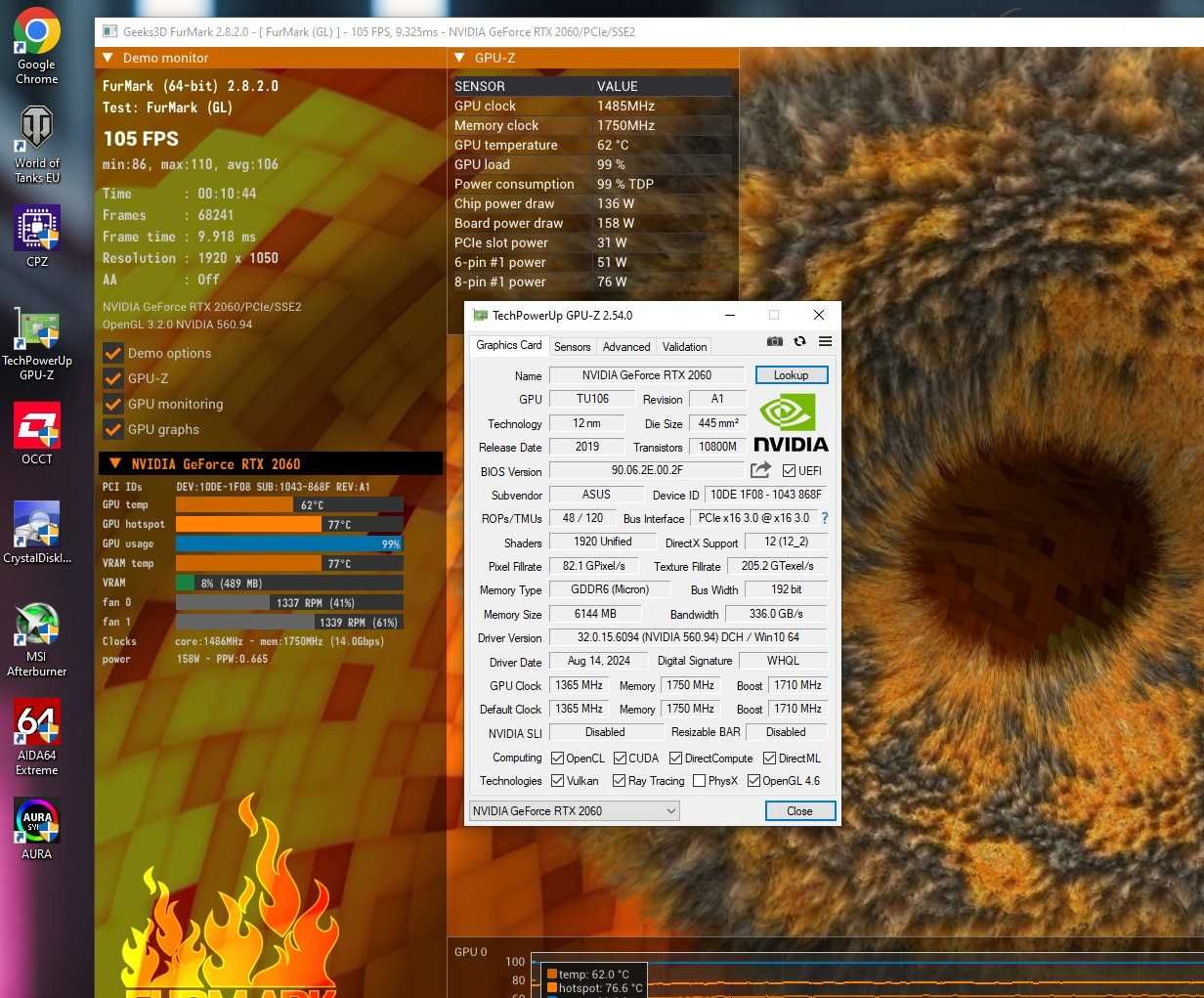
Task: Click GPU-Z refresh icon
Action: [x=800, y=341]
